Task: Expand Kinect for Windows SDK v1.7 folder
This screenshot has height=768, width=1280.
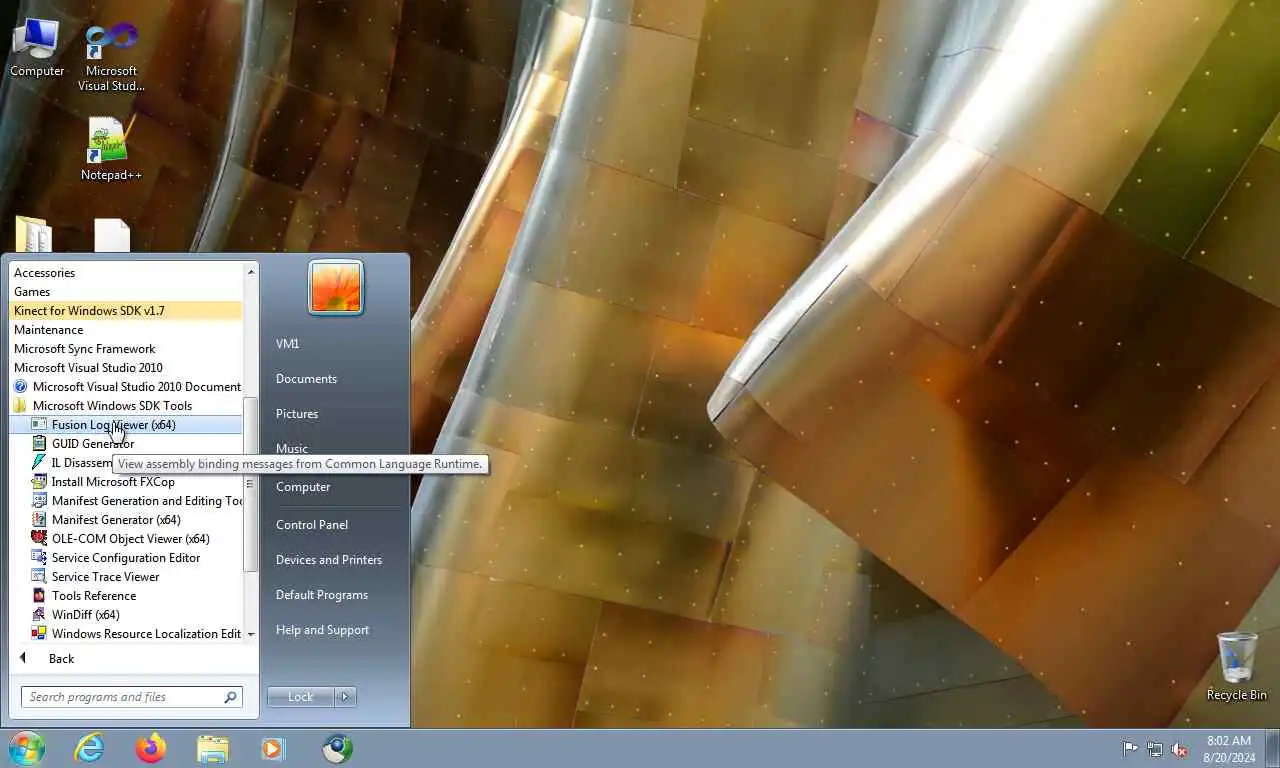Action: pos(126,311)
